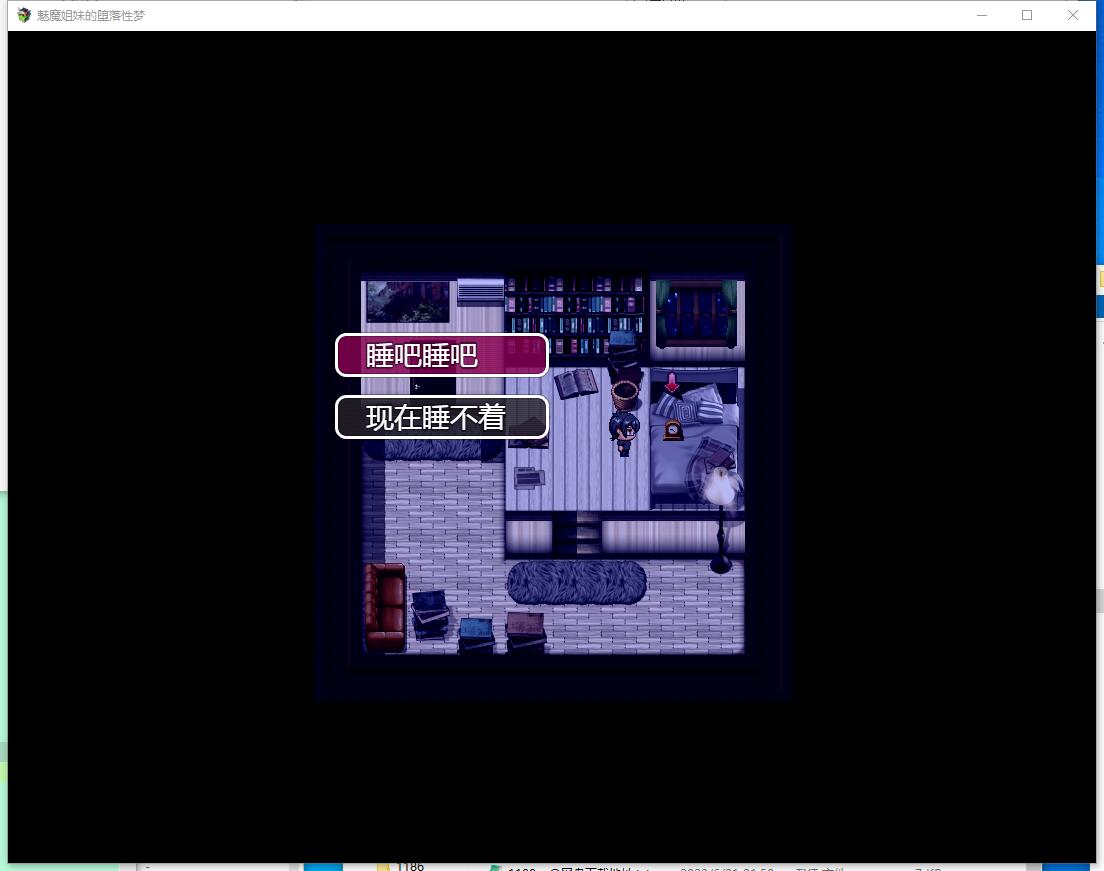Click the dark-haired player character
1104x871 pixels.
pyautogui.click(x=623, y=435)
